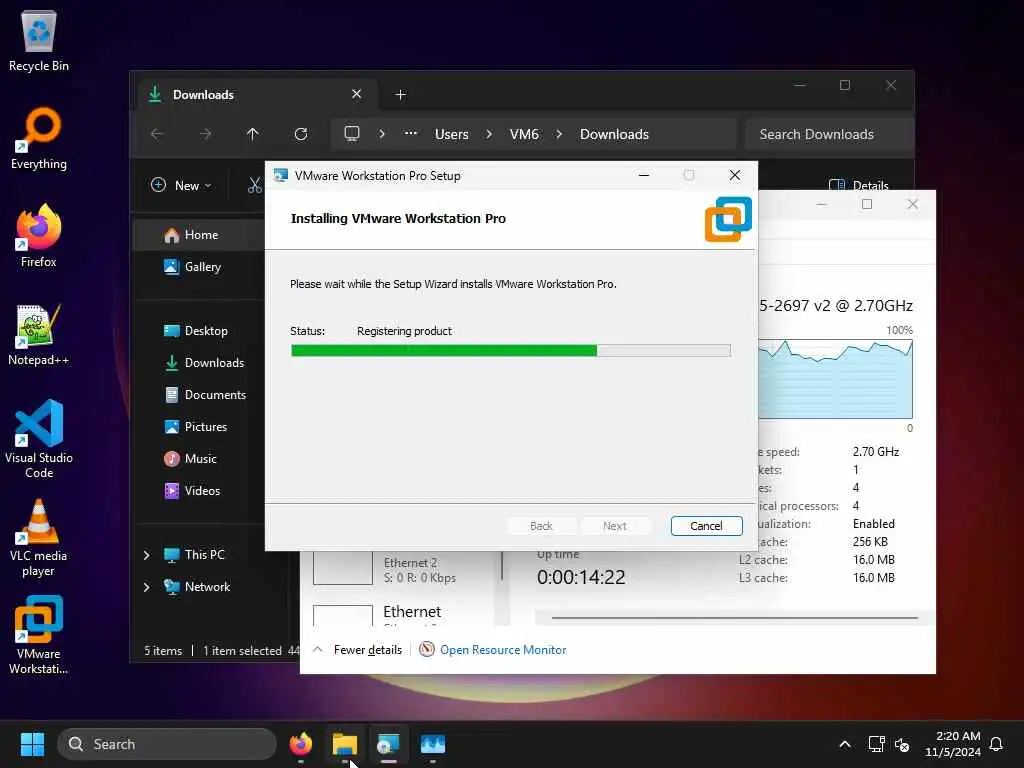Select Home in the Explorer sidebar
This screenshot has height=768, width=1024.
(x=201, y=234)
